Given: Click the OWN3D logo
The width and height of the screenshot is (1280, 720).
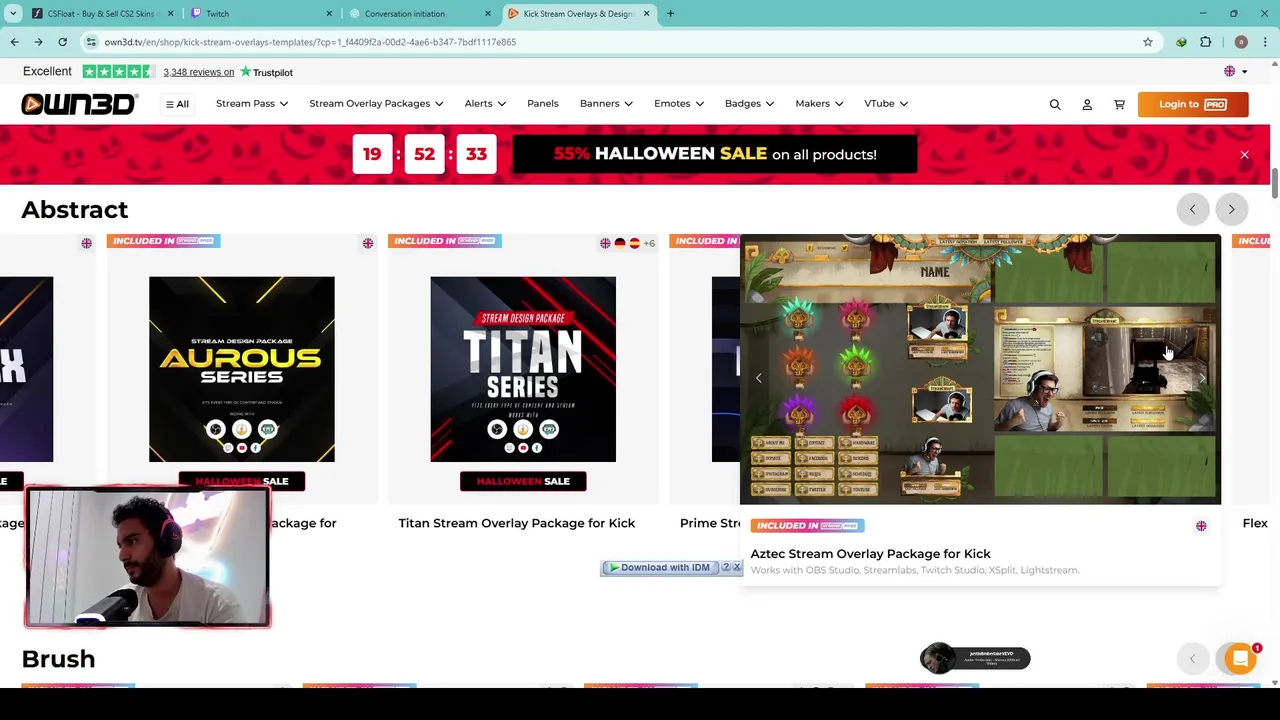Looking at the screenshot, I should [x=79, y=104].
